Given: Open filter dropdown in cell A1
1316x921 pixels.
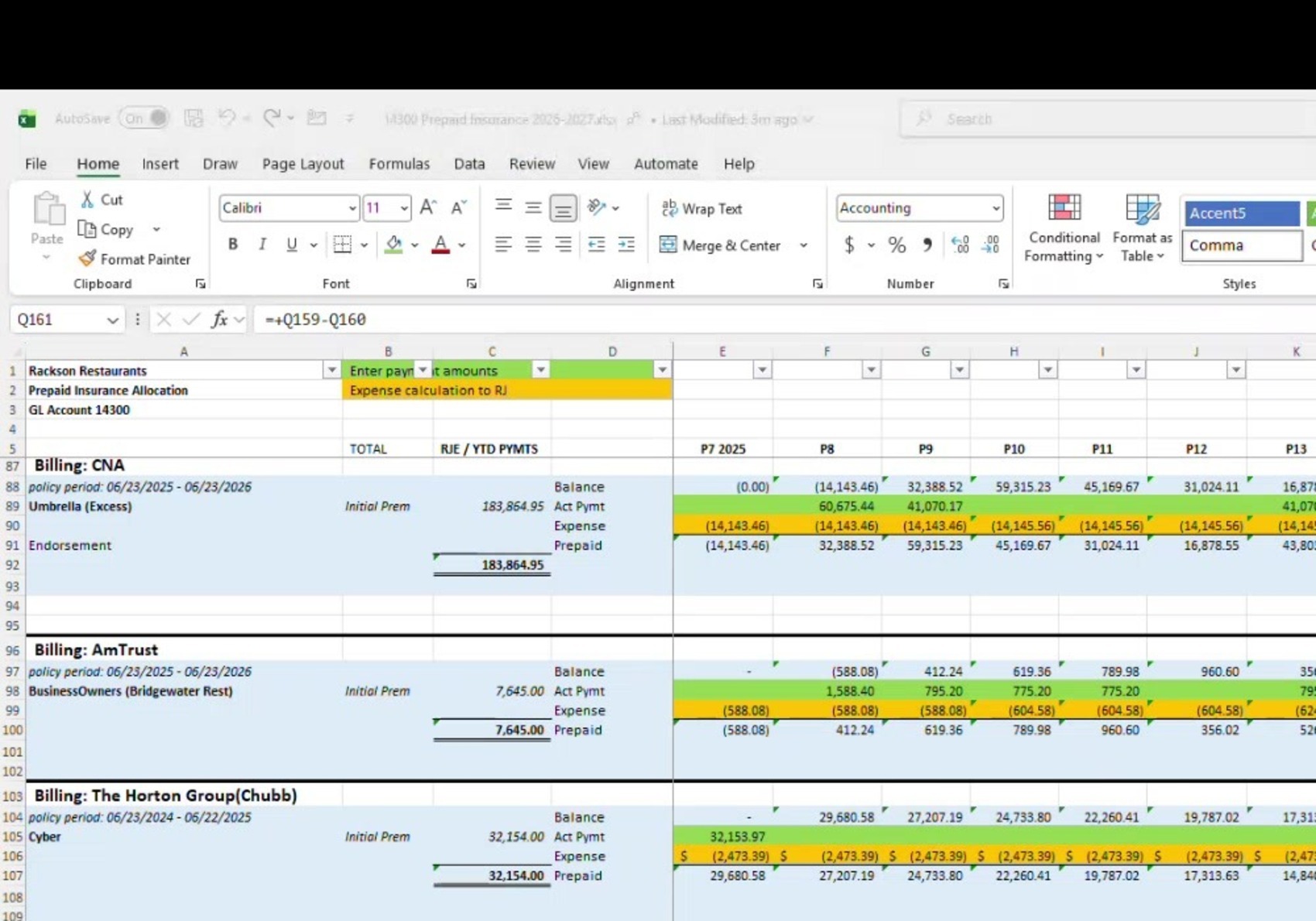Looking at the screenshot, I should click(x=332, y=371).
